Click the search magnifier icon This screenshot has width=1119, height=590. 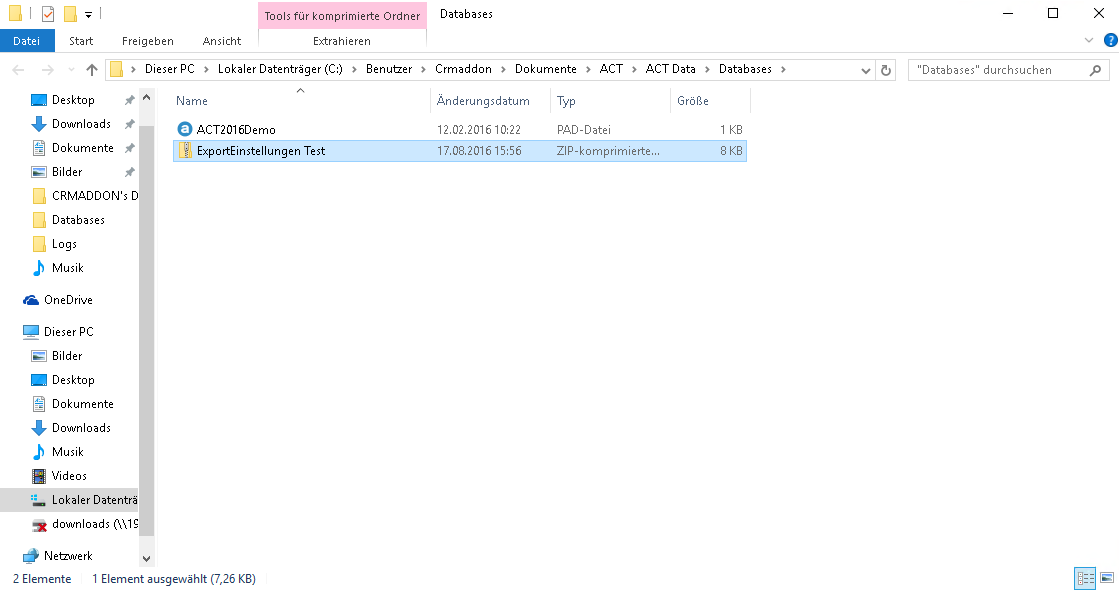[1095, 70]
